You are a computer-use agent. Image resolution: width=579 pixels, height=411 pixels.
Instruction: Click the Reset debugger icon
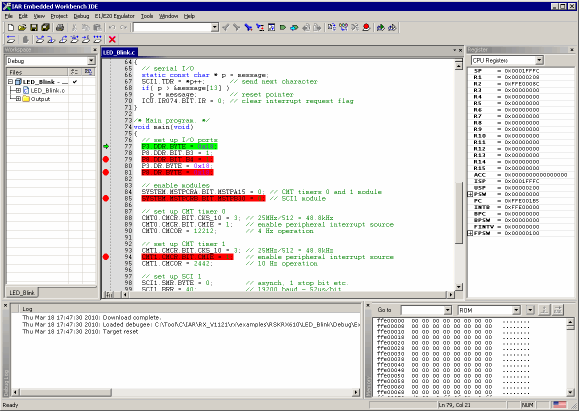coord(11,39)
